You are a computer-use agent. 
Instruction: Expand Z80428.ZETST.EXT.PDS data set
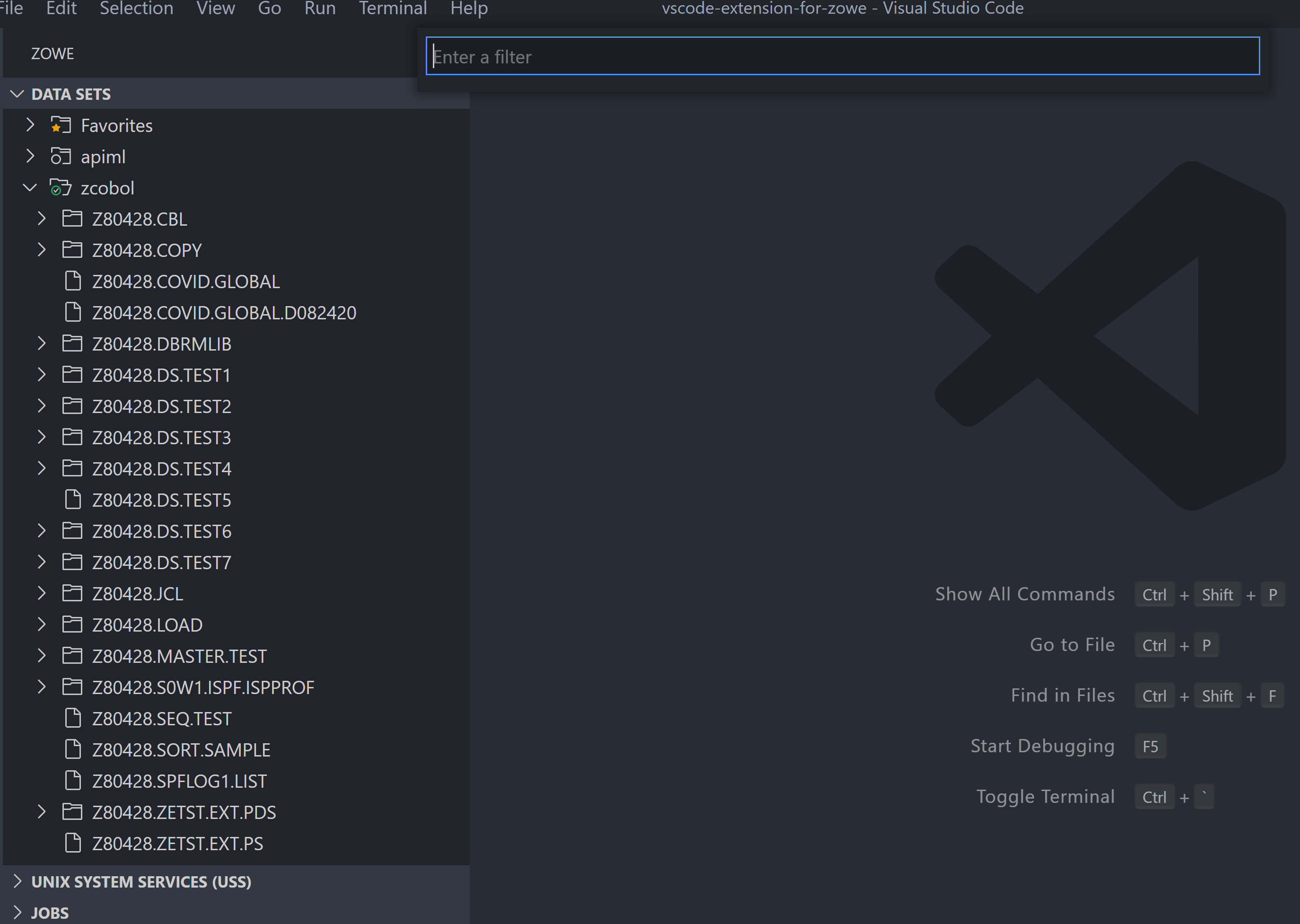[x=42, y=812]
